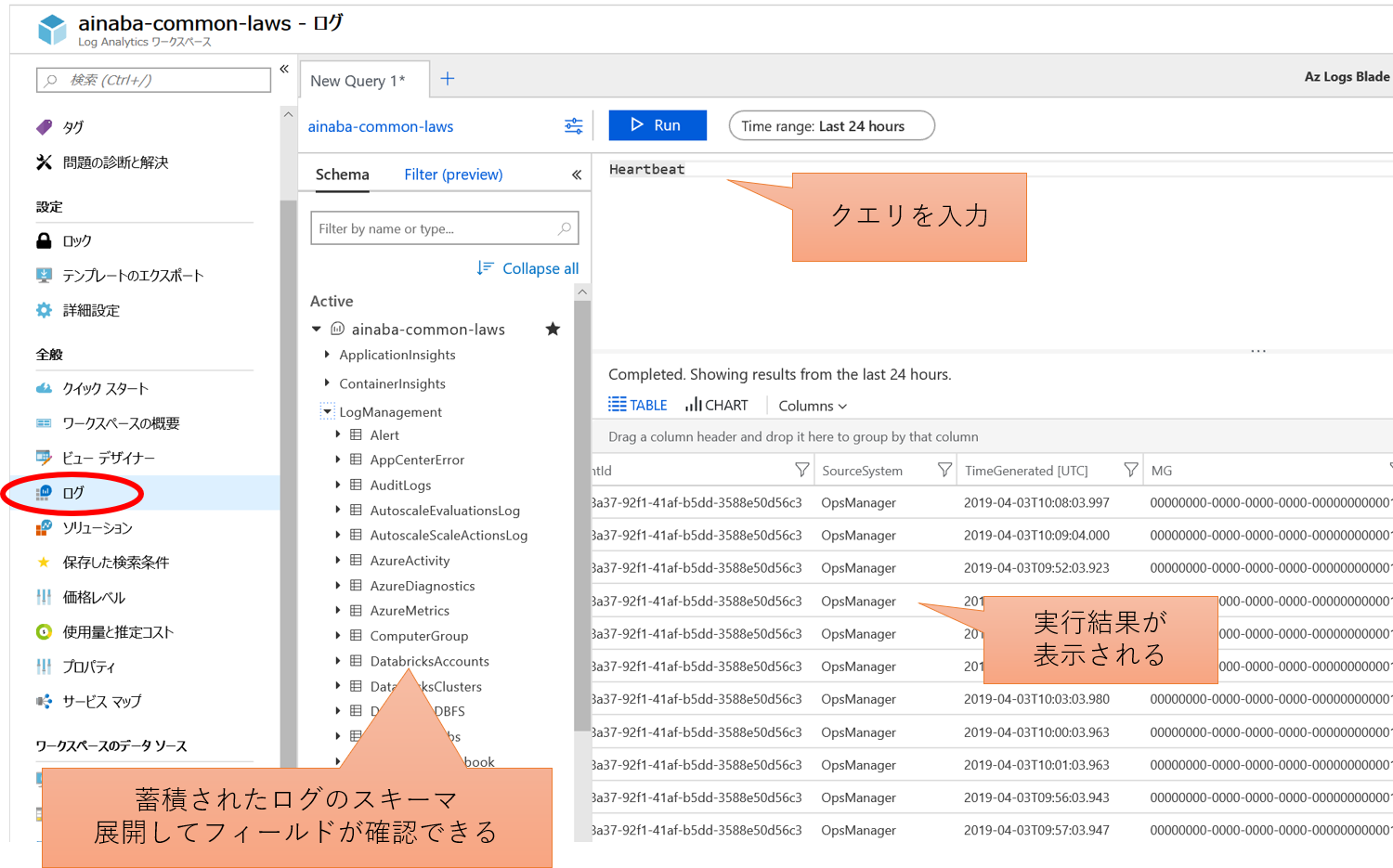The height and width of the screenshot is (868, 1393).
Task: Switch results to TABLE view
Action: coord(638,405)
